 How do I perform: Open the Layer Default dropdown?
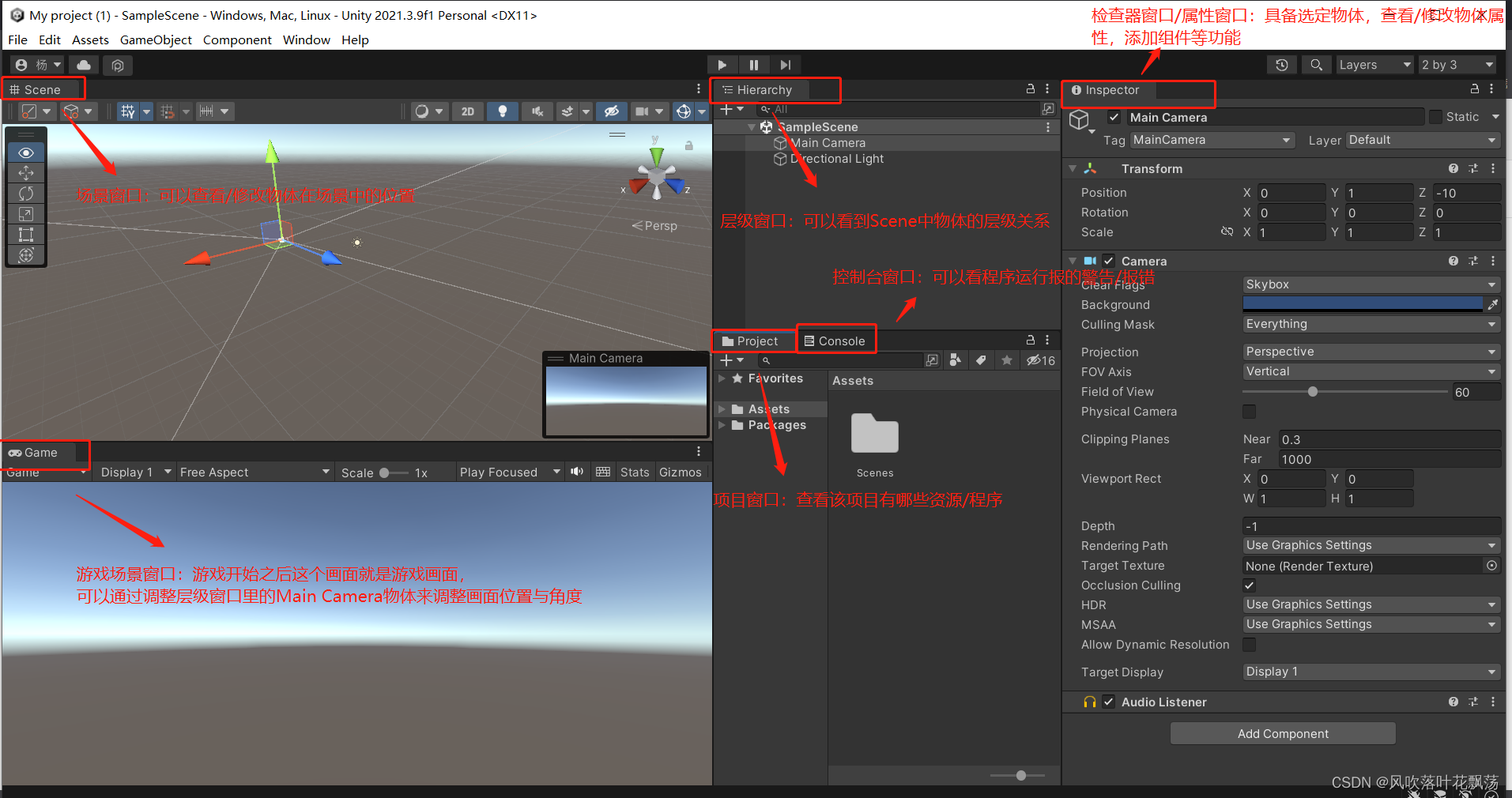click(1423, 140)
